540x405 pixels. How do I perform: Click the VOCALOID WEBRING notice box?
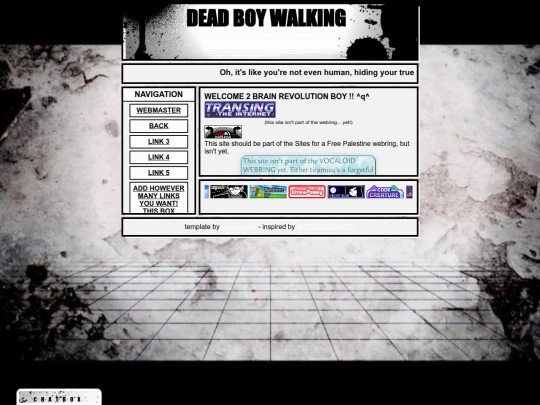(308, 165)
